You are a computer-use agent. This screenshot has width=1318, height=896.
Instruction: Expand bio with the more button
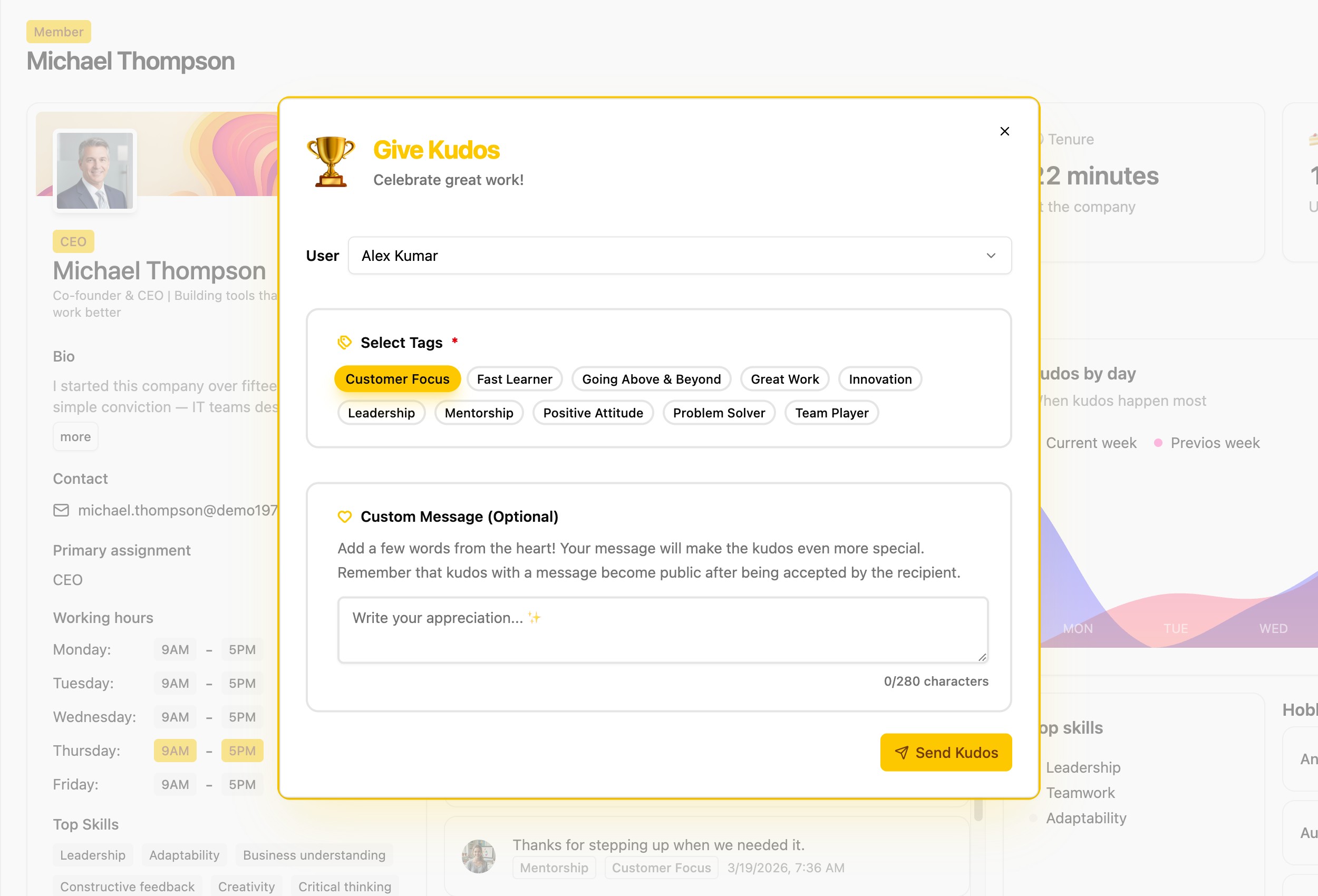click(x=75, y=436)
